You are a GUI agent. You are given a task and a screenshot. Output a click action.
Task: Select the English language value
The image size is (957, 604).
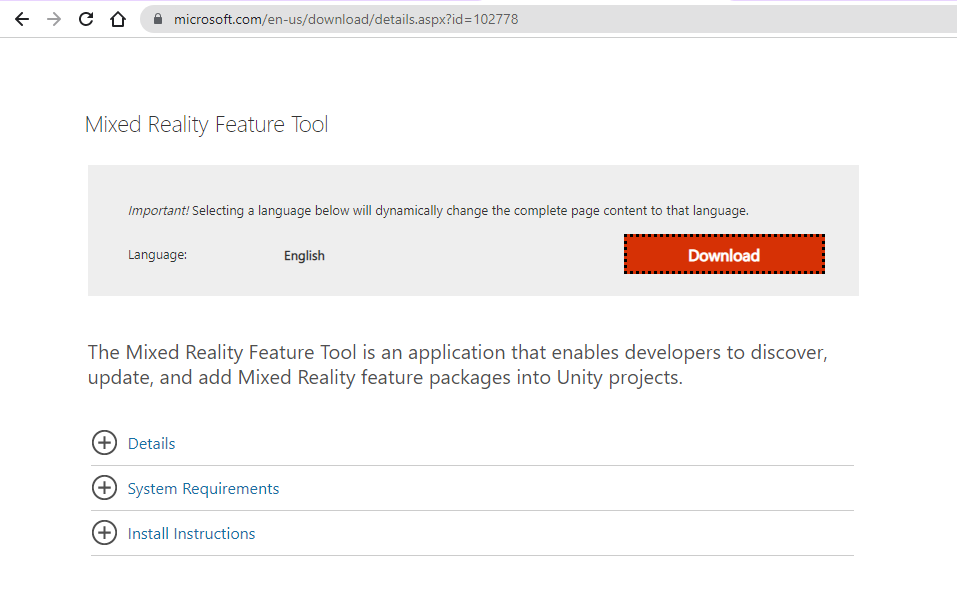(x=304, y=256)
